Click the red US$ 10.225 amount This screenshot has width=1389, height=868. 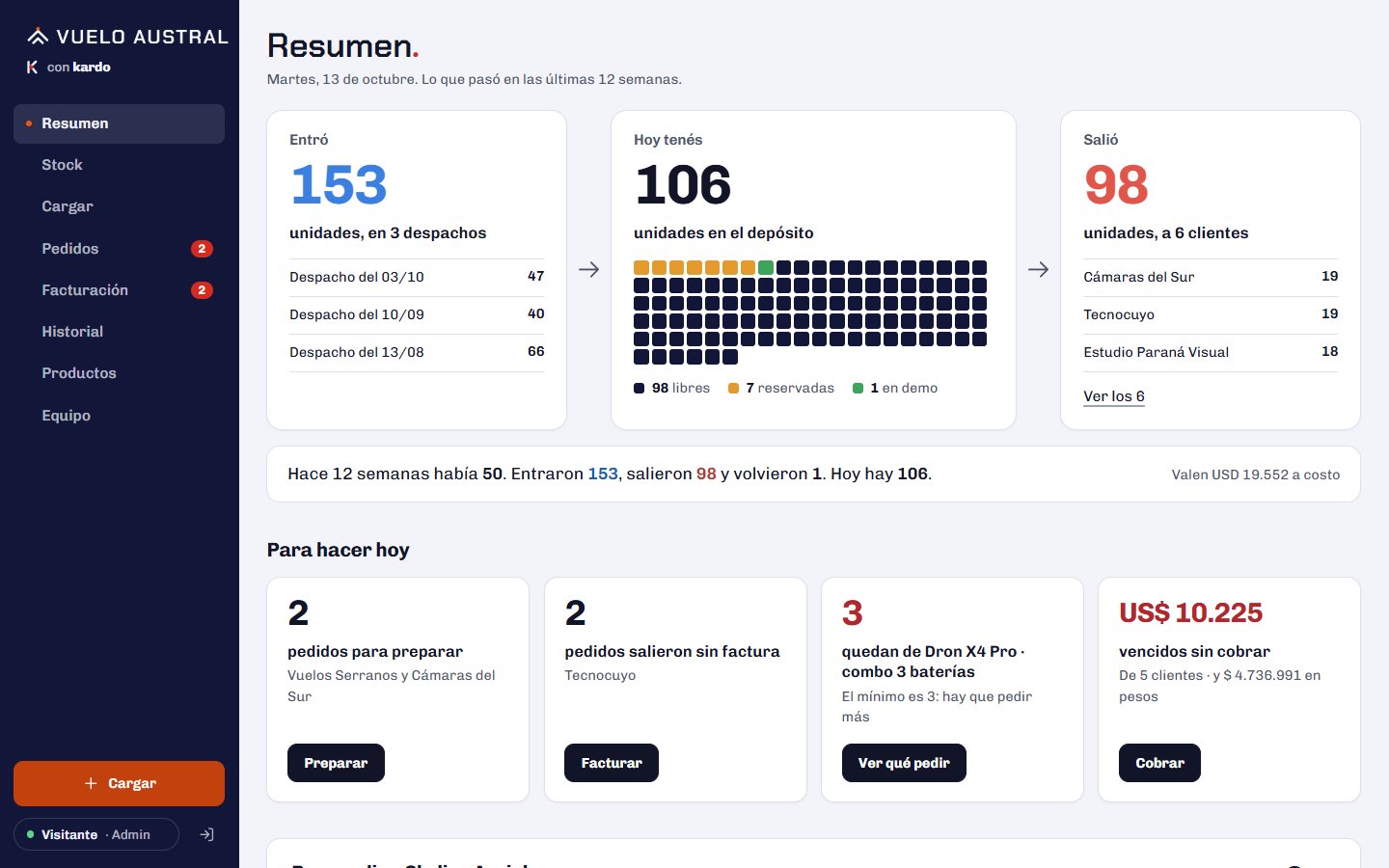1190,612
